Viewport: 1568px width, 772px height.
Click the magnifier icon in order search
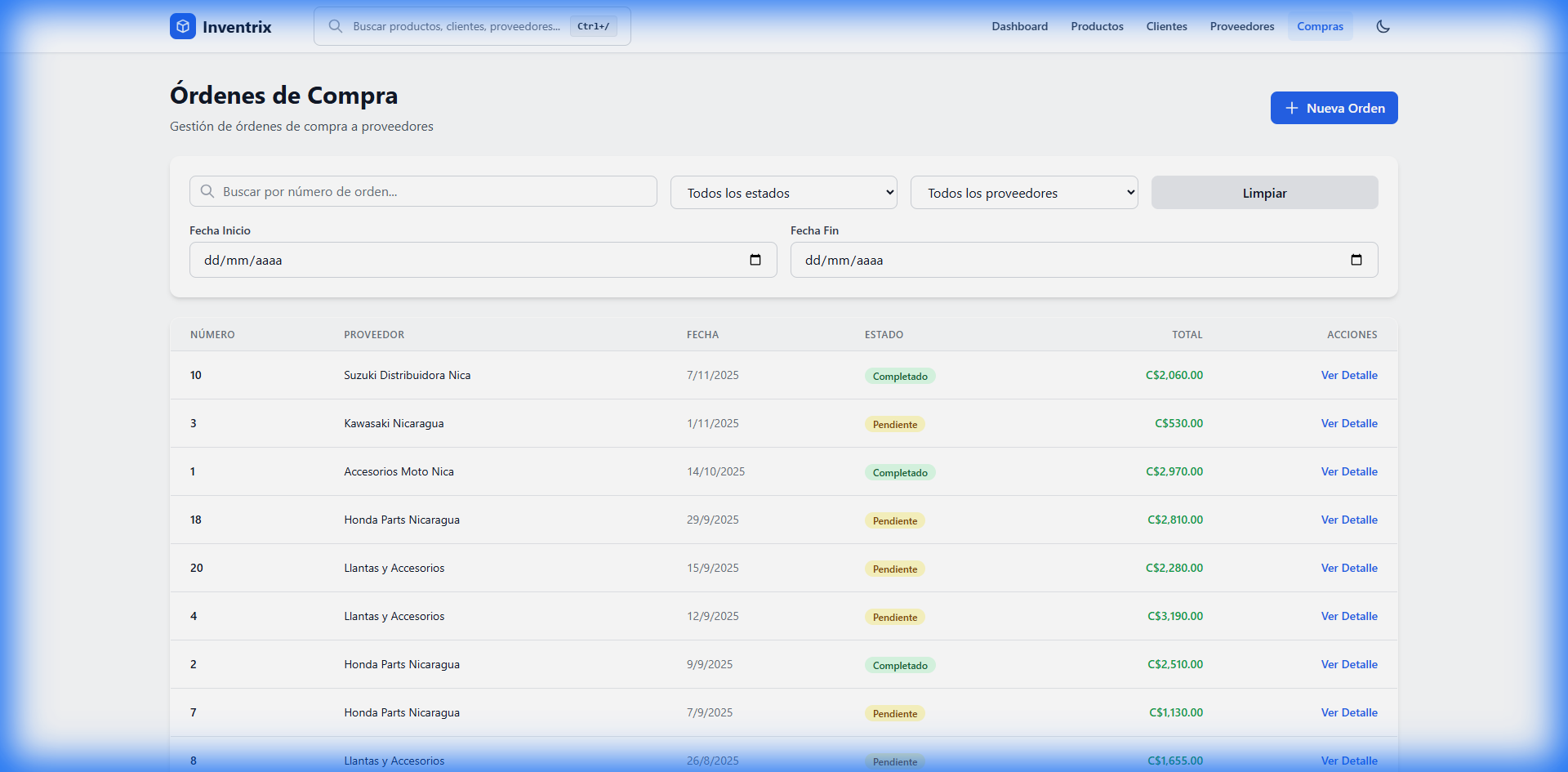click(207, 191)
